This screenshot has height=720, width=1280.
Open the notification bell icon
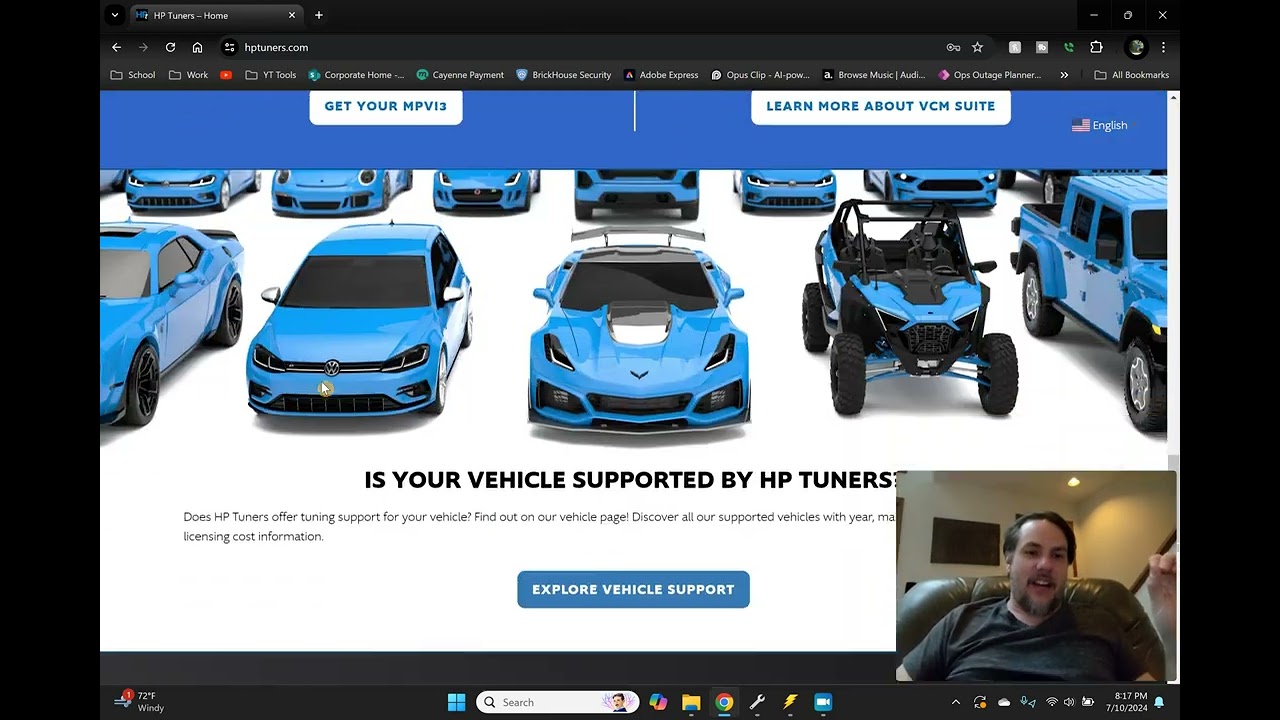[1160, 702]
